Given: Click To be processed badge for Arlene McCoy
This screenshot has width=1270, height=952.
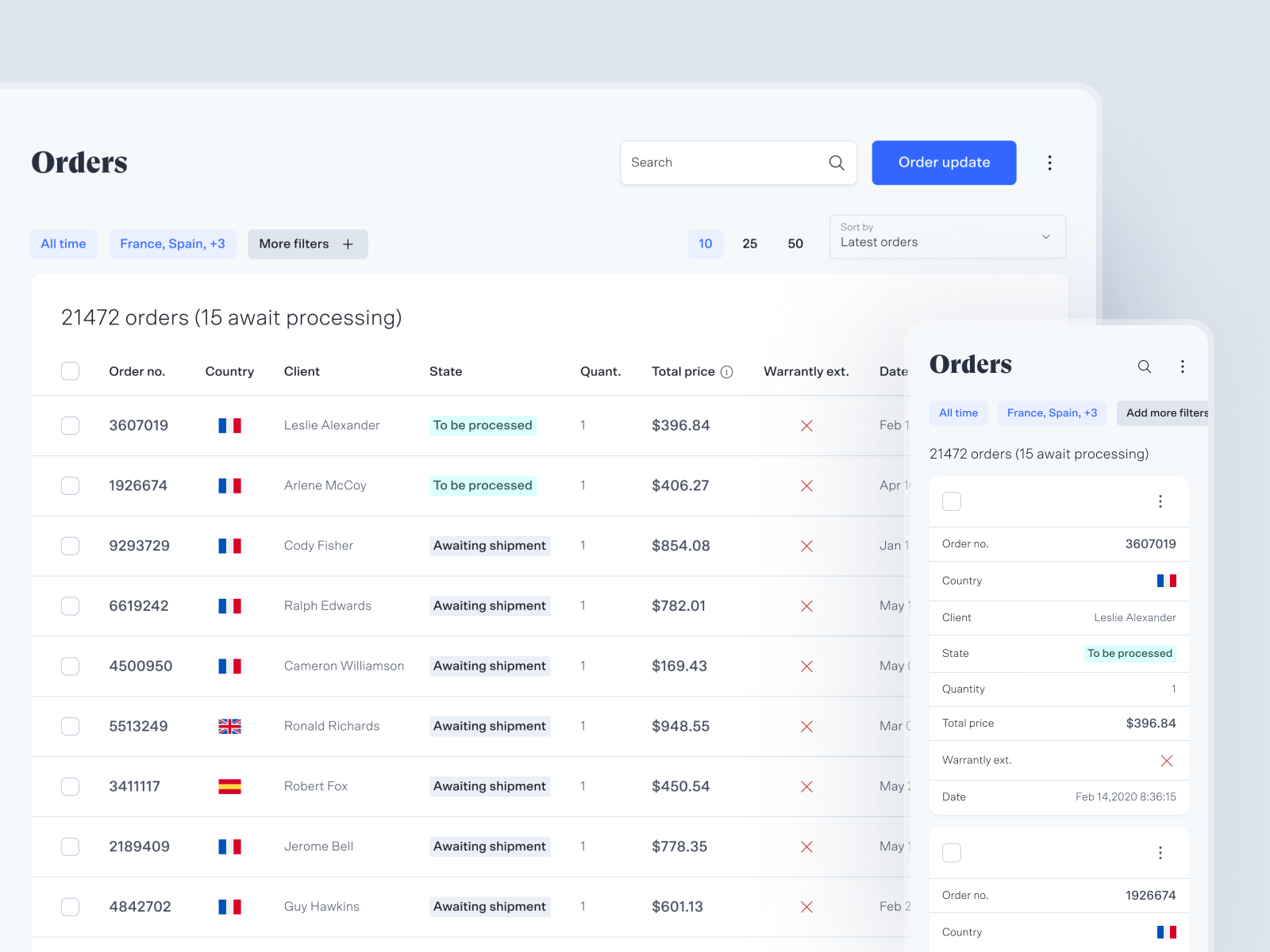Looking at the screenshot, I should pyautogui.click(x=483, y=486).
